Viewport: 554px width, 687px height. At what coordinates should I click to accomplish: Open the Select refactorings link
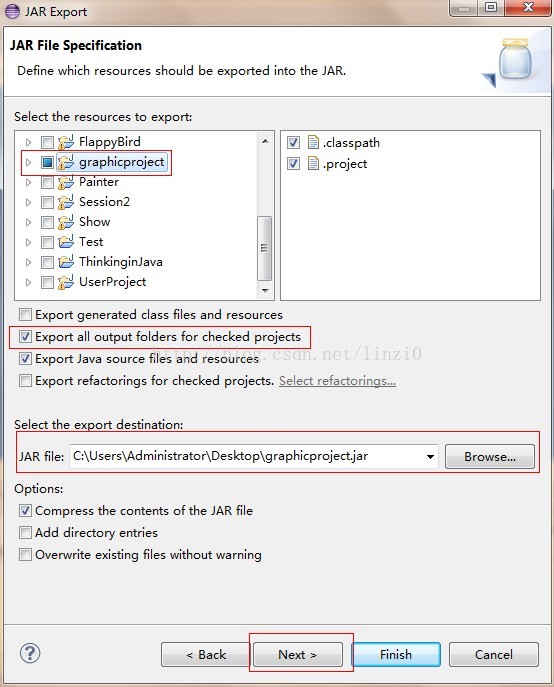[x=337, y=381]
